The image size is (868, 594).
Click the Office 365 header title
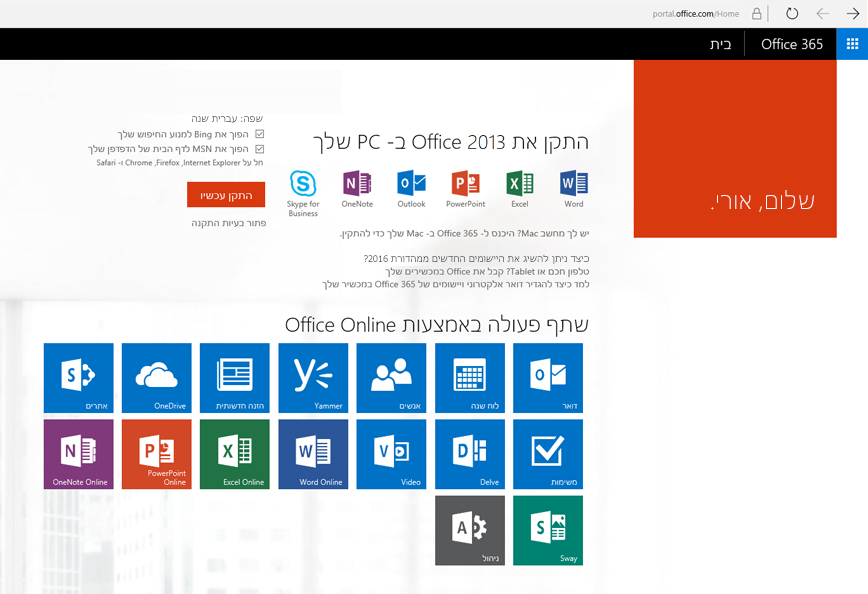(792, 44)
